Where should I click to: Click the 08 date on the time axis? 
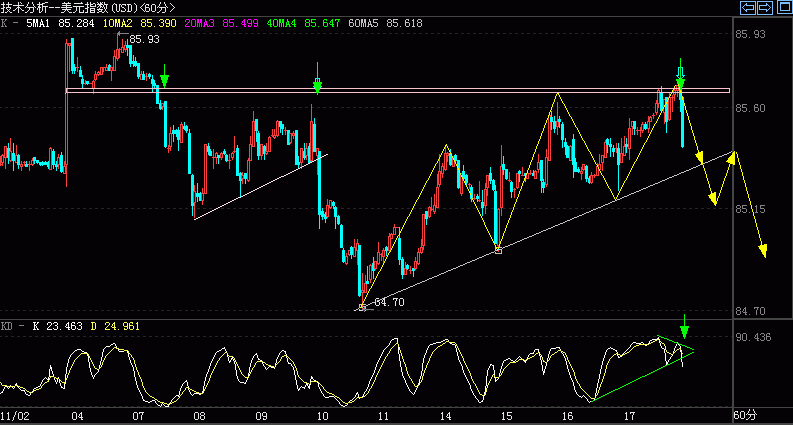(200, 416)
